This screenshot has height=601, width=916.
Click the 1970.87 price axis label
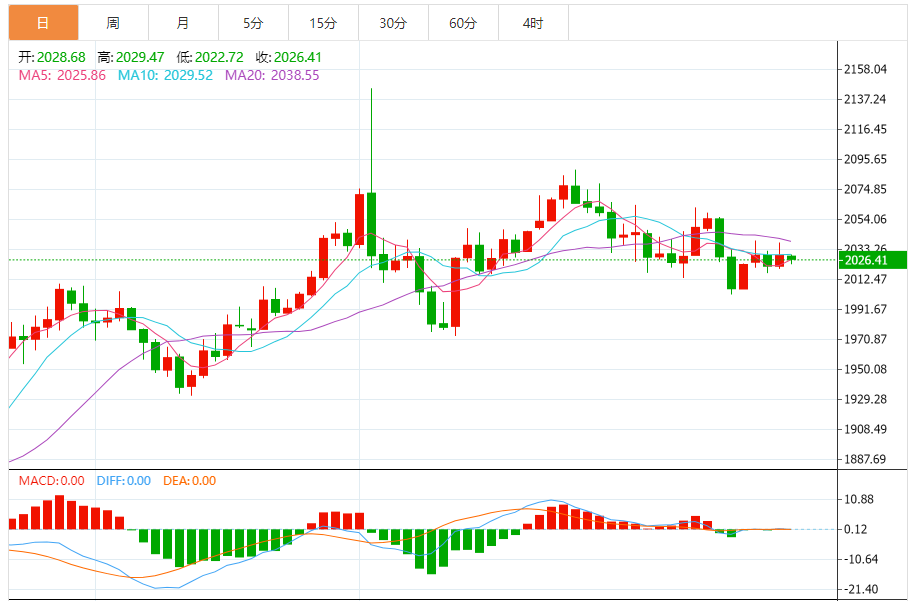[x=866, y=339]
